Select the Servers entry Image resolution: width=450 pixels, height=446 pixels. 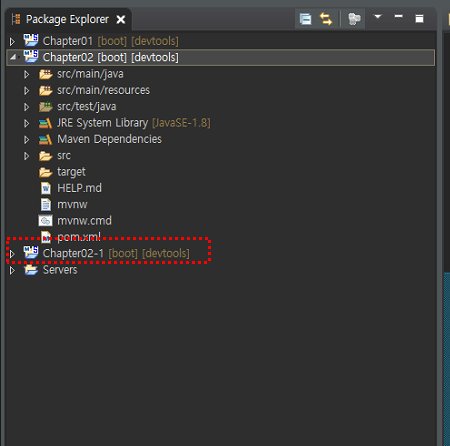(60, 270)
